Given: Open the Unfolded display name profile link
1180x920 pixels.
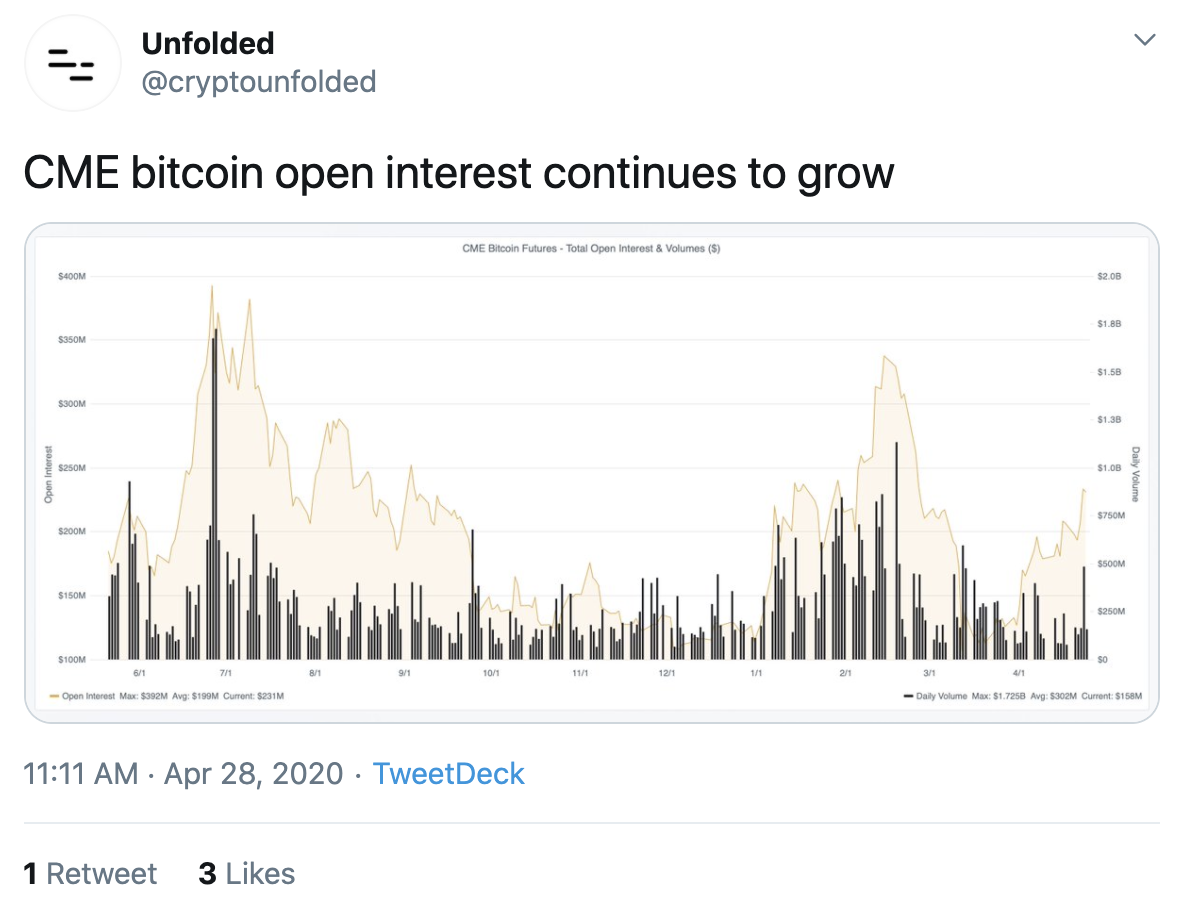Looking at the screenshot, I should (208, 43).
